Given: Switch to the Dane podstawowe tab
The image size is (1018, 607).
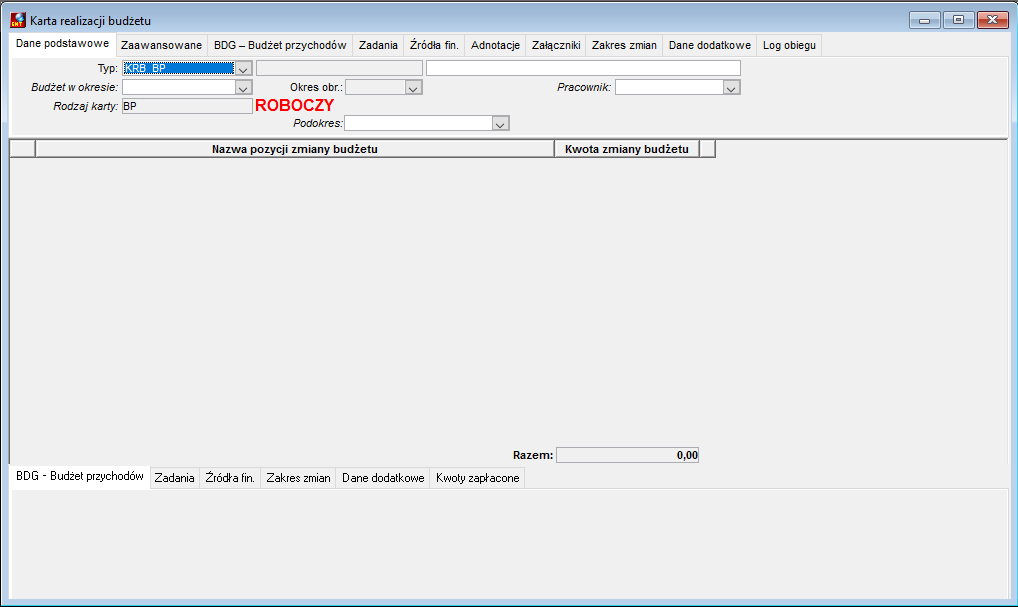Looking at the screenshot, I should [x=62, y=43].
